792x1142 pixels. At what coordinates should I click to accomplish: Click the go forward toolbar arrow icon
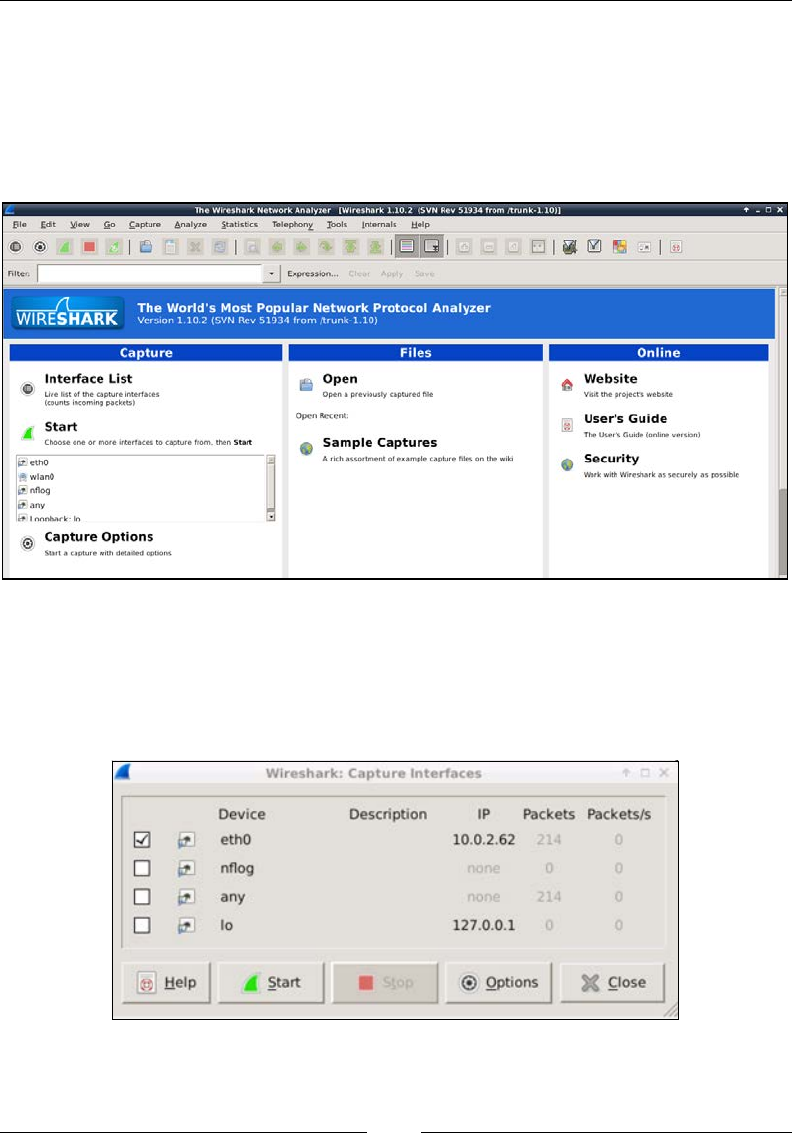301,247
